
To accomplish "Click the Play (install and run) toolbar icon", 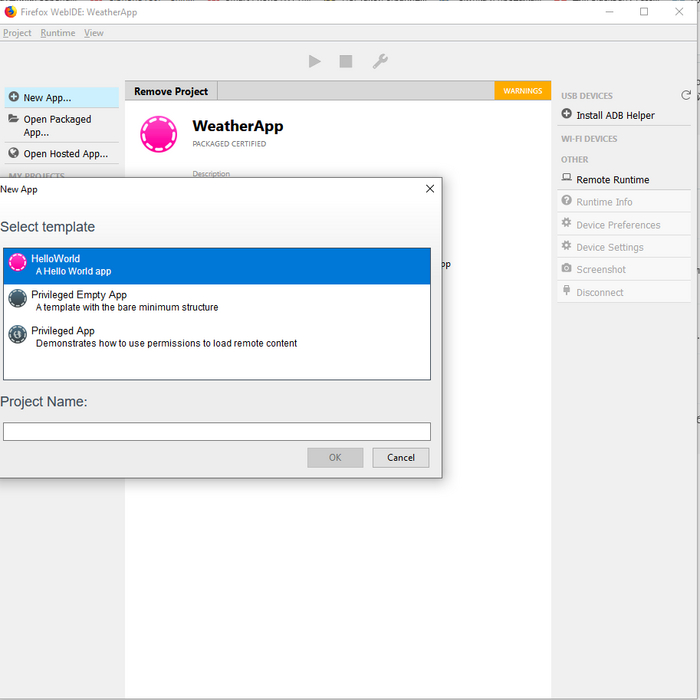I will pyautogui.click(x=314, y=61).
